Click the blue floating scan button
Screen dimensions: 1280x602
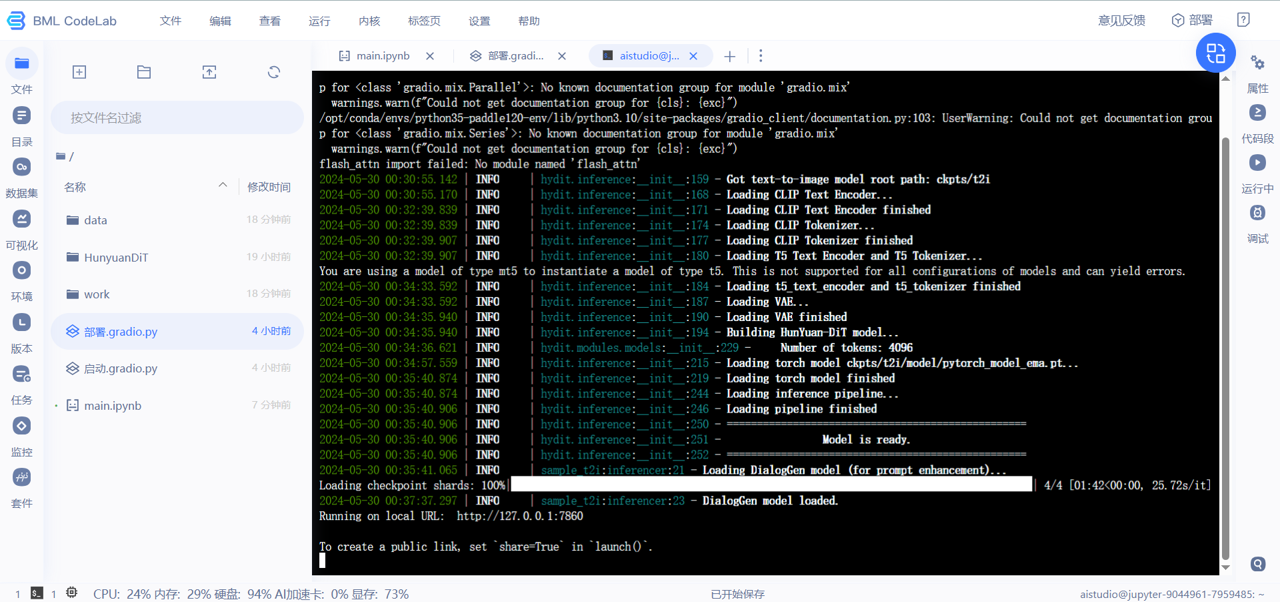[1216, 53]
